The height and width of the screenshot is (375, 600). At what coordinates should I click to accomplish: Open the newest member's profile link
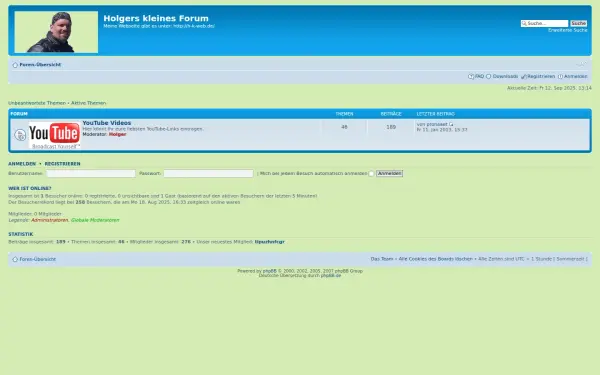269,242
